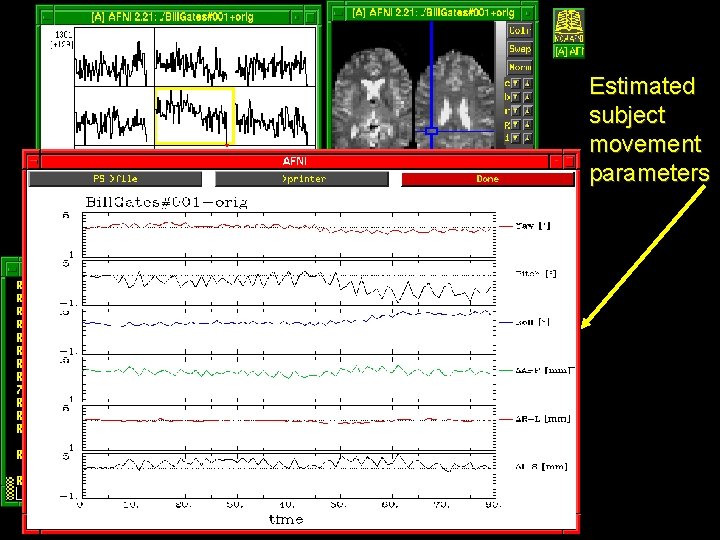The image size is (720, 540).
Task: Click the 'i' row up arrow
Action: point(527,138)
